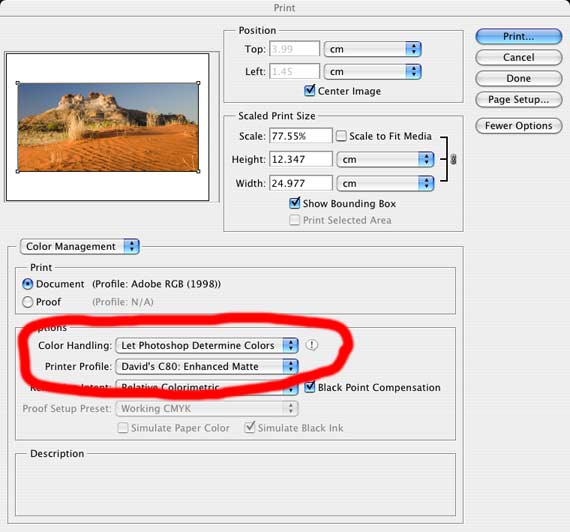Screen dimensions: 570x532
Task: Click the Print... button
Action: coord(519,37)
